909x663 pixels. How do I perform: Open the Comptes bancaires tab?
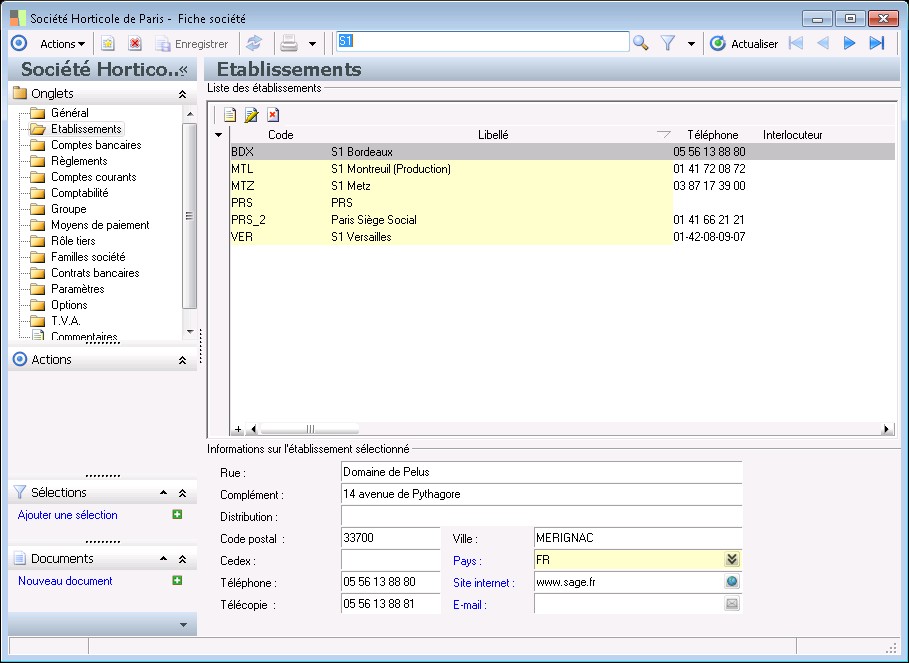[x=96, y=145]
